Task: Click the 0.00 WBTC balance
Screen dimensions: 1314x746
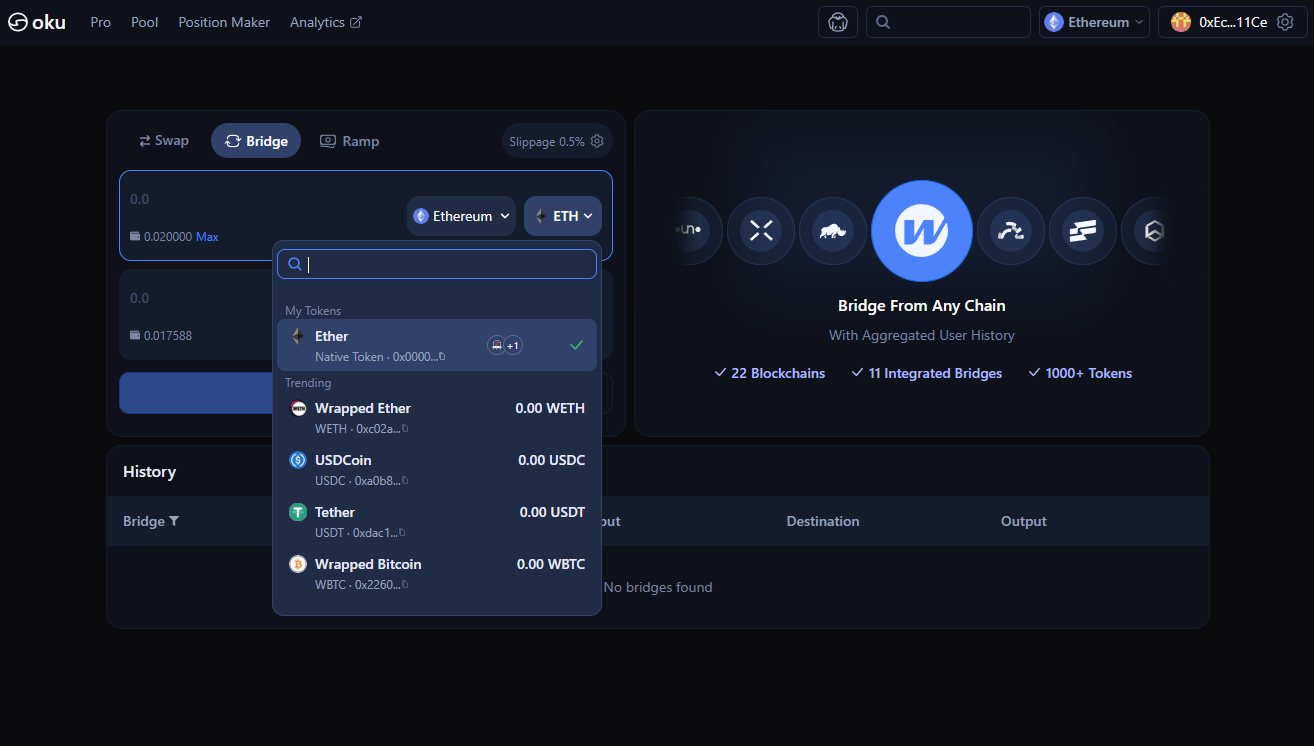Action: [x=551, y=564]
